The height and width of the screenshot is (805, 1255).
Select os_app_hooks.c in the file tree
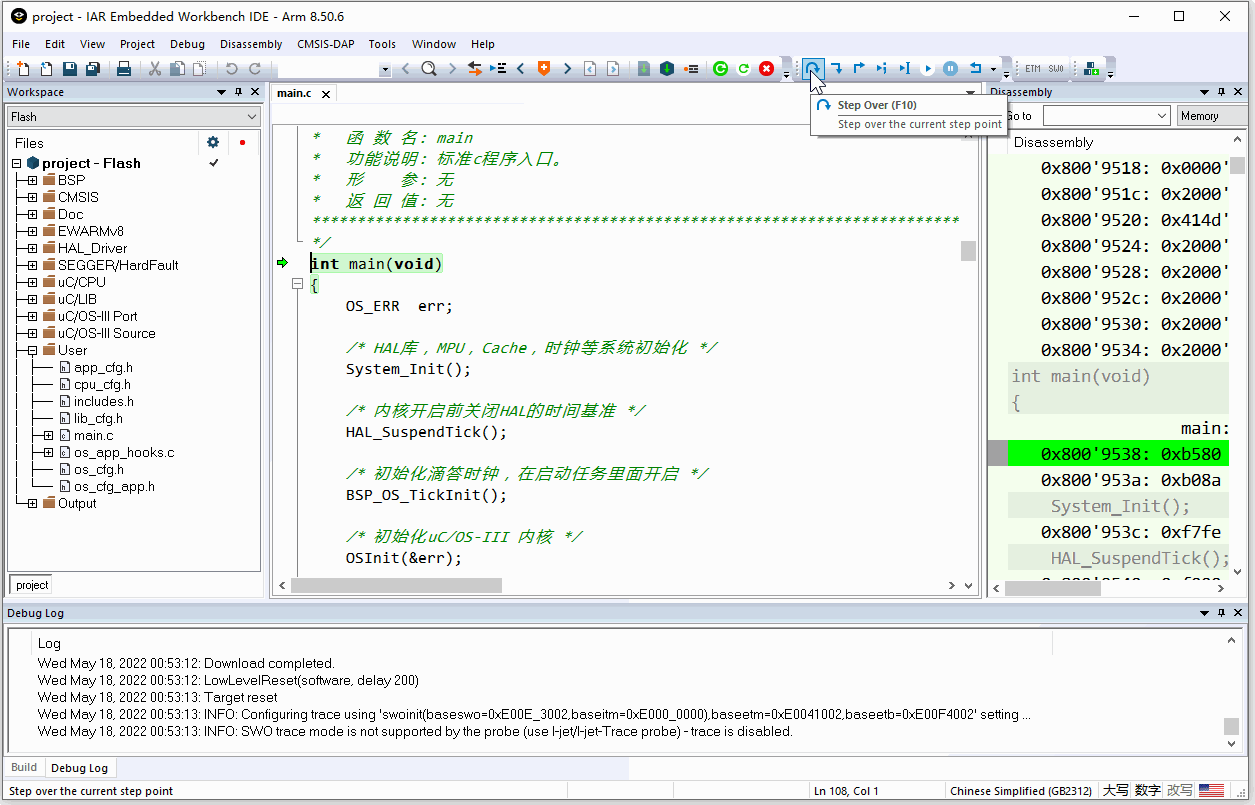[x=124, y=452]
